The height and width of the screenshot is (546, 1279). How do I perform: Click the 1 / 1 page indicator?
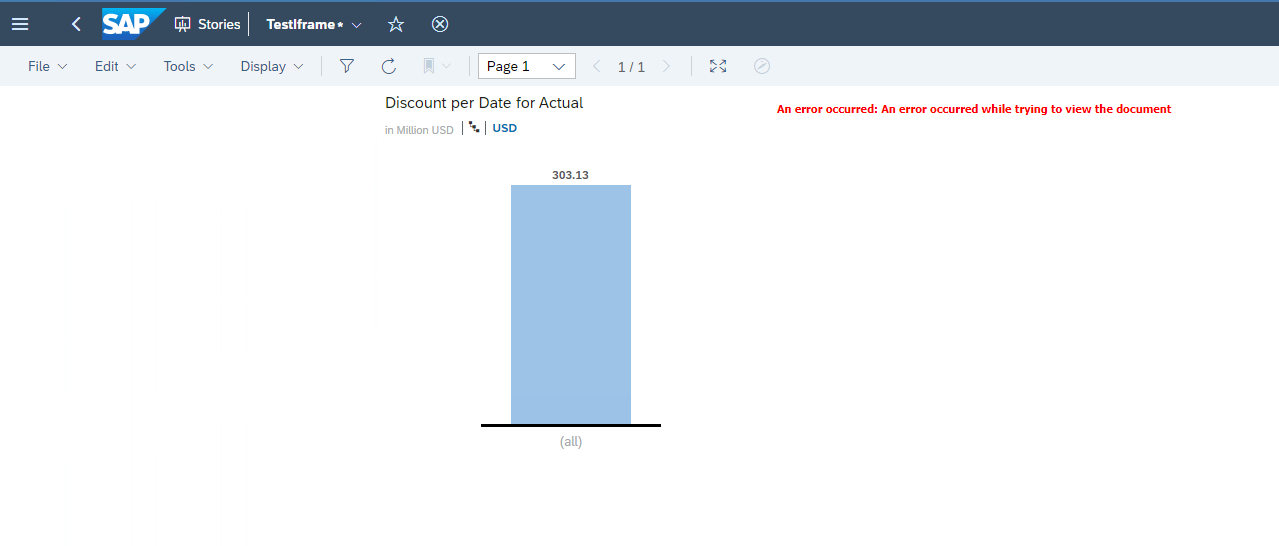click(x=631, y=67)
